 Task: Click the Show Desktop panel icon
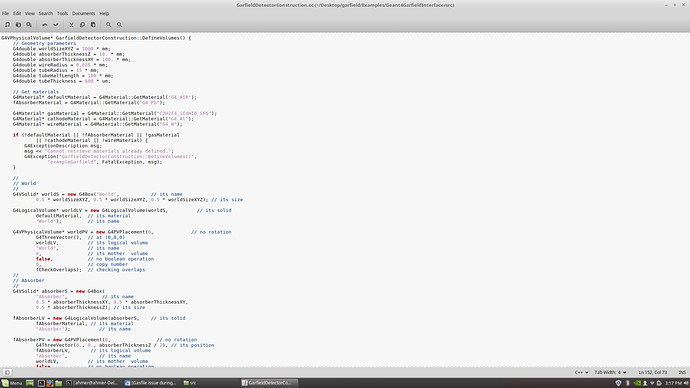30,383
